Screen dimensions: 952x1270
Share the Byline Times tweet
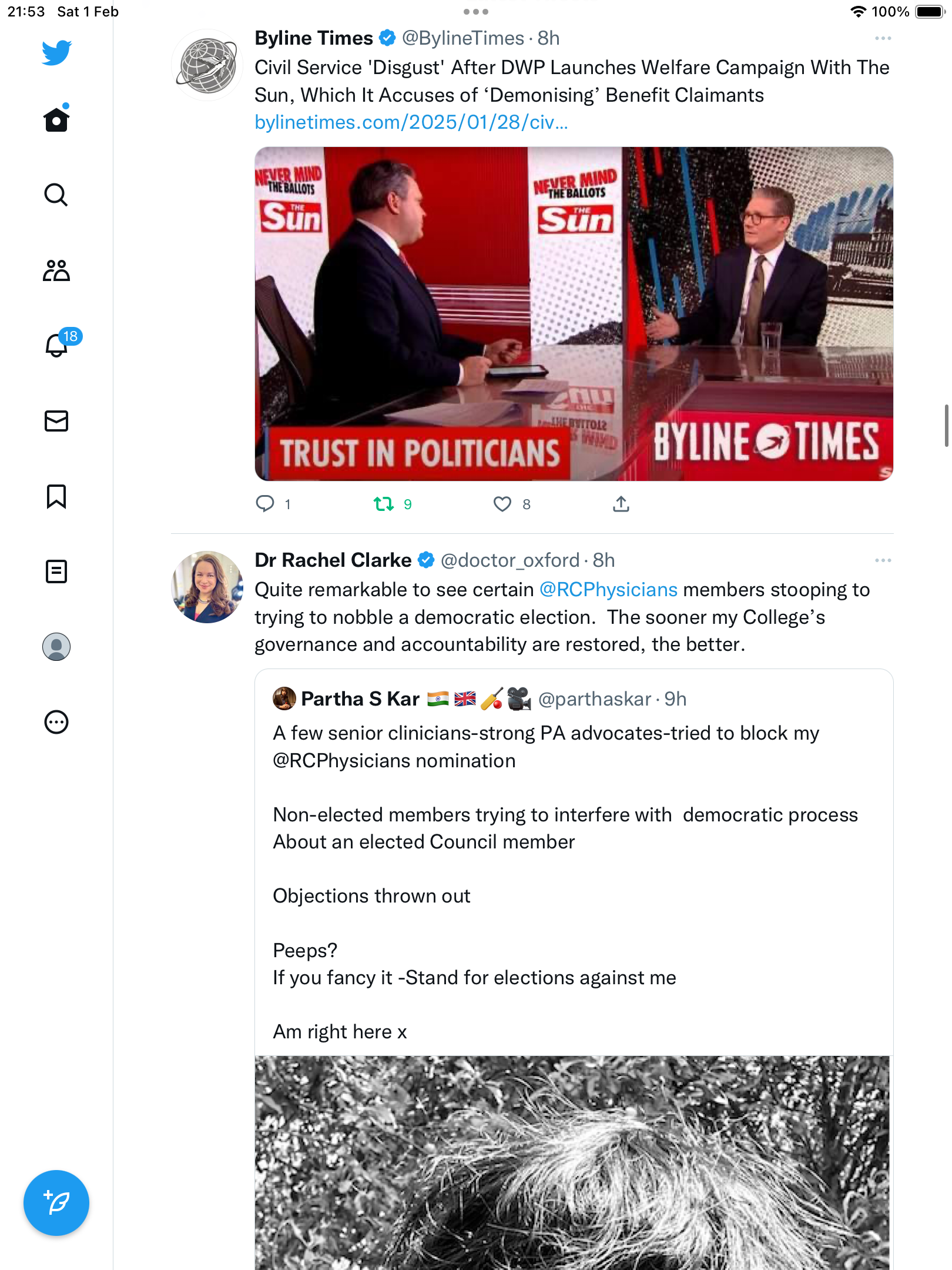coord(621,504)
